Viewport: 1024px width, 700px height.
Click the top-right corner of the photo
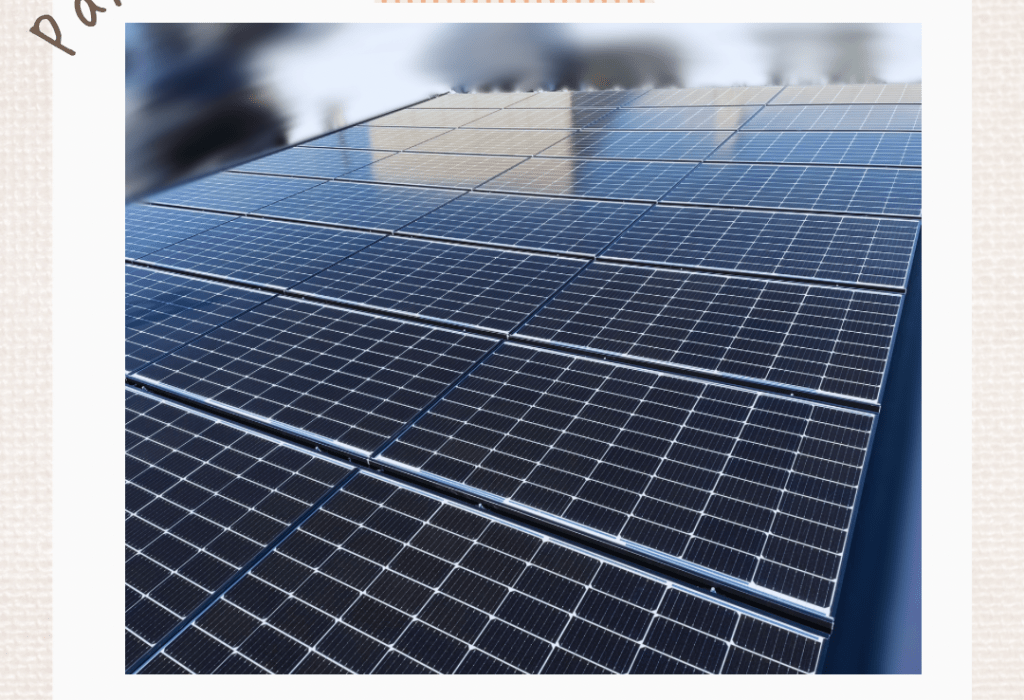click(914, 30)
